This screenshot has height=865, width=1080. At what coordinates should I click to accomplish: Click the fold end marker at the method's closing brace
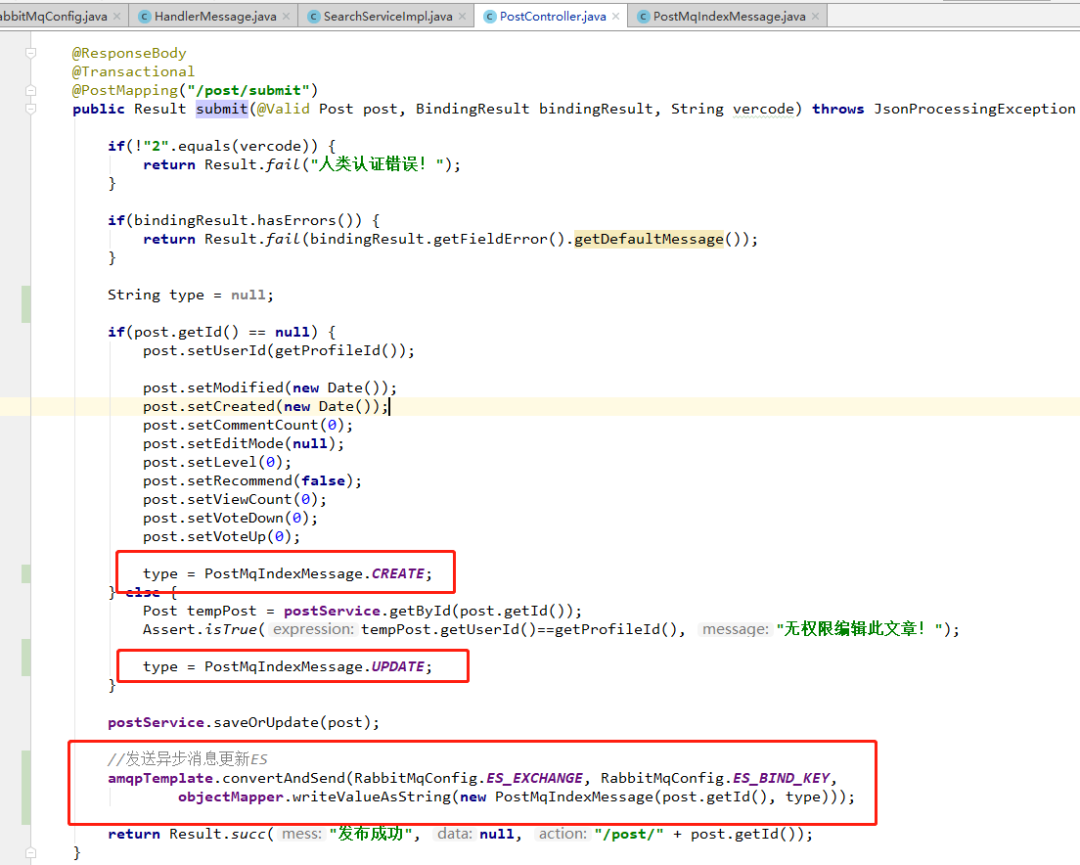point(31,853)
